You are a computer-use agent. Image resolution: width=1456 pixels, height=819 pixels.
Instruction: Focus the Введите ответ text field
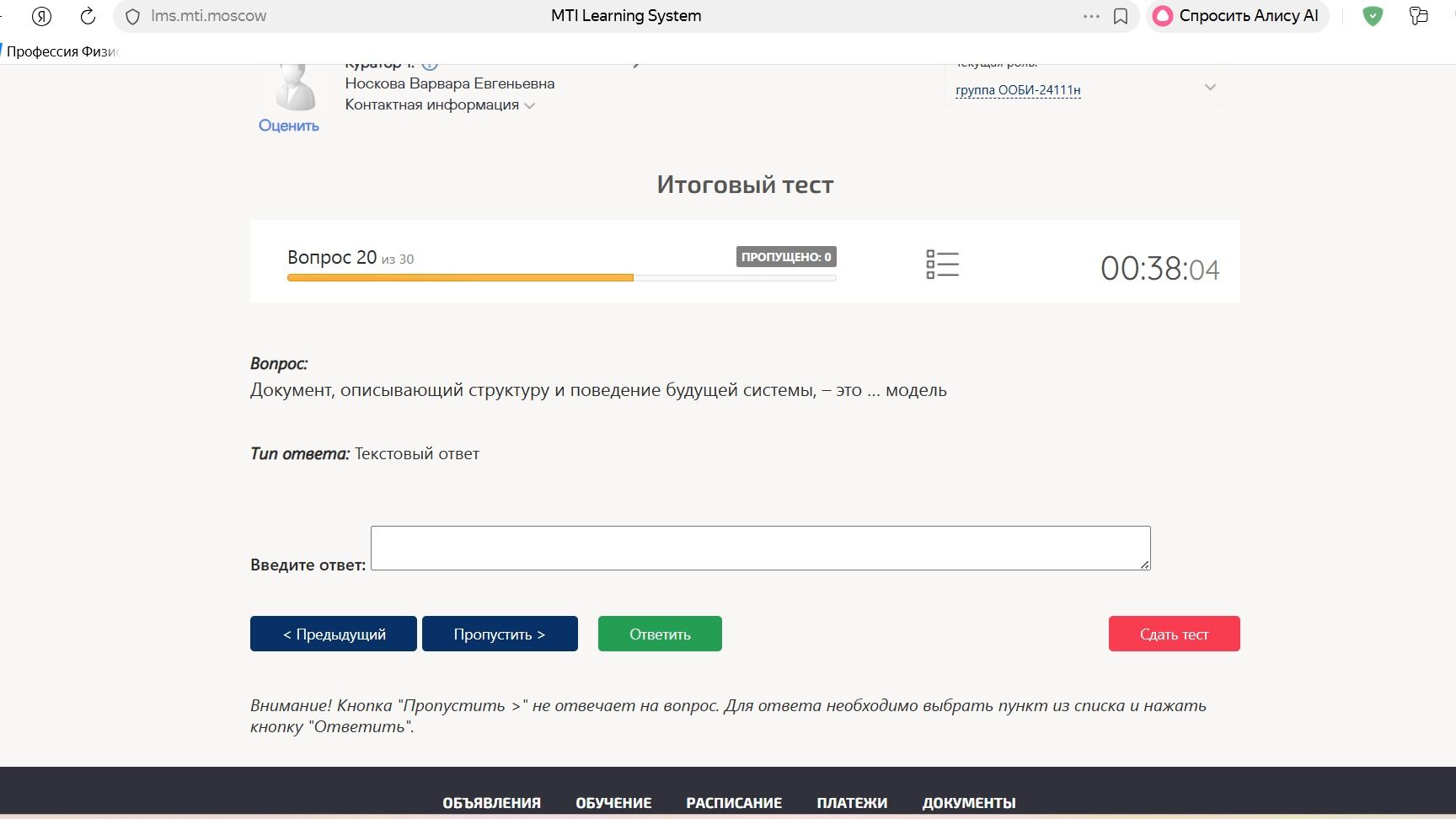coord(760,548)
